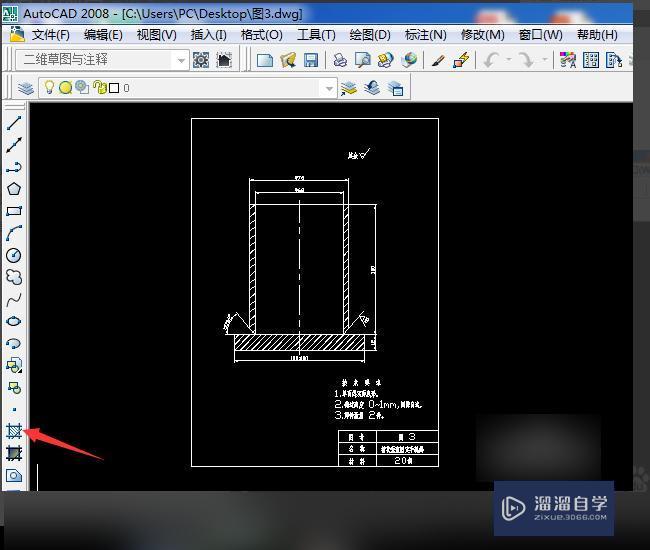Toggle layer 0 on/off light bulb
This screenshot has height=550, width=650.
pyautogui.click(x=49, y=87)
